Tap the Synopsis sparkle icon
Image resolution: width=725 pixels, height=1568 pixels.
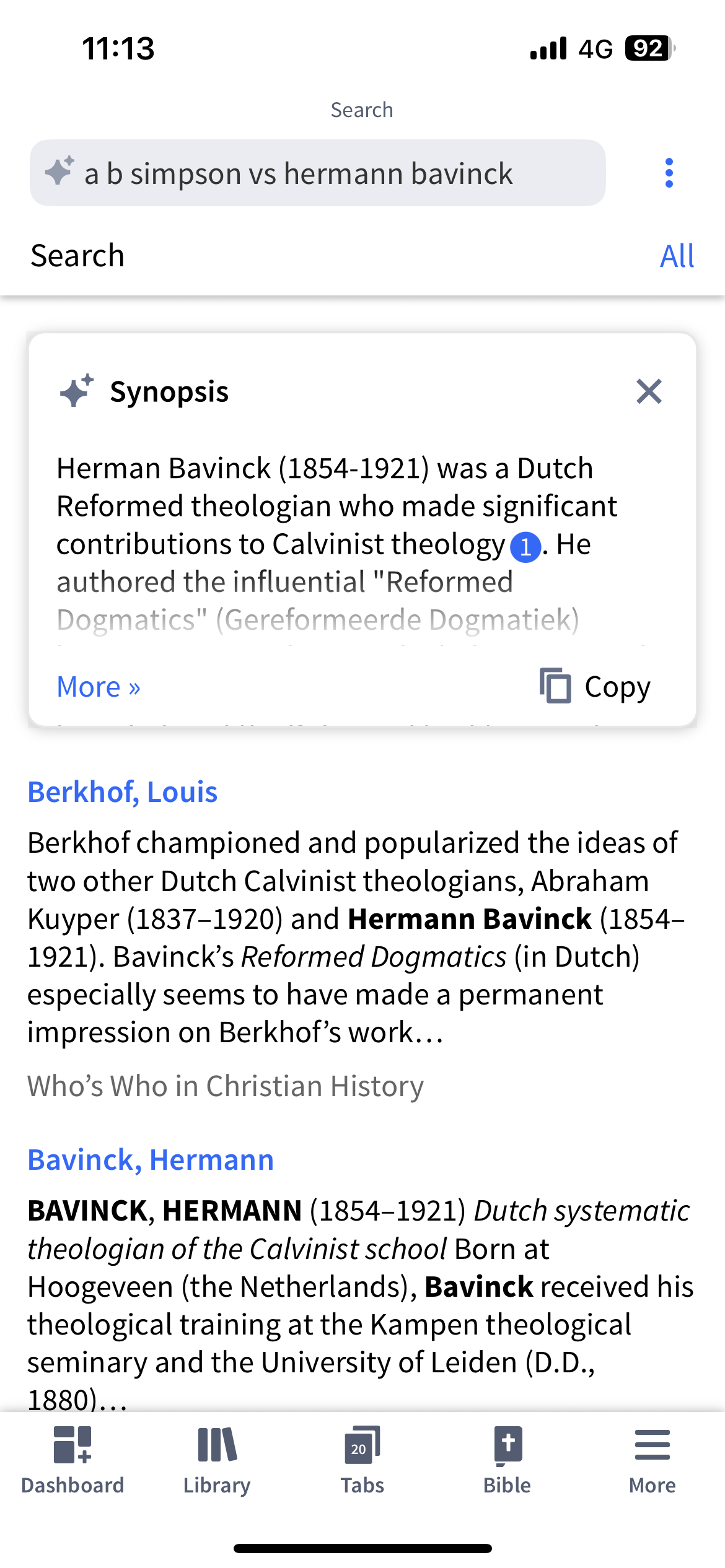tap(77, 391)
